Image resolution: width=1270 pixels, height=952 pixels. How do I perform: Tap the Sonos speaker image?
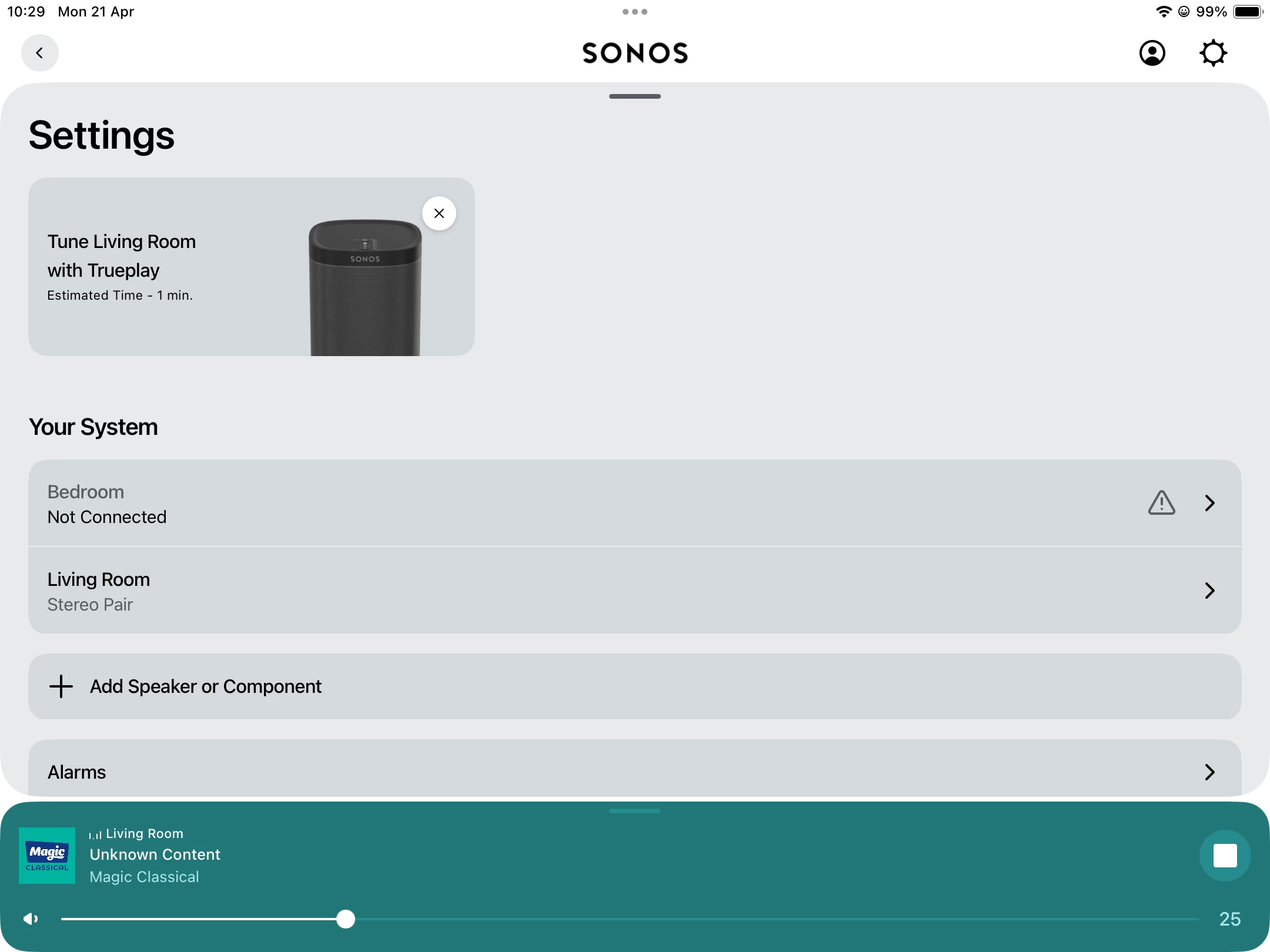click(365, 287)
